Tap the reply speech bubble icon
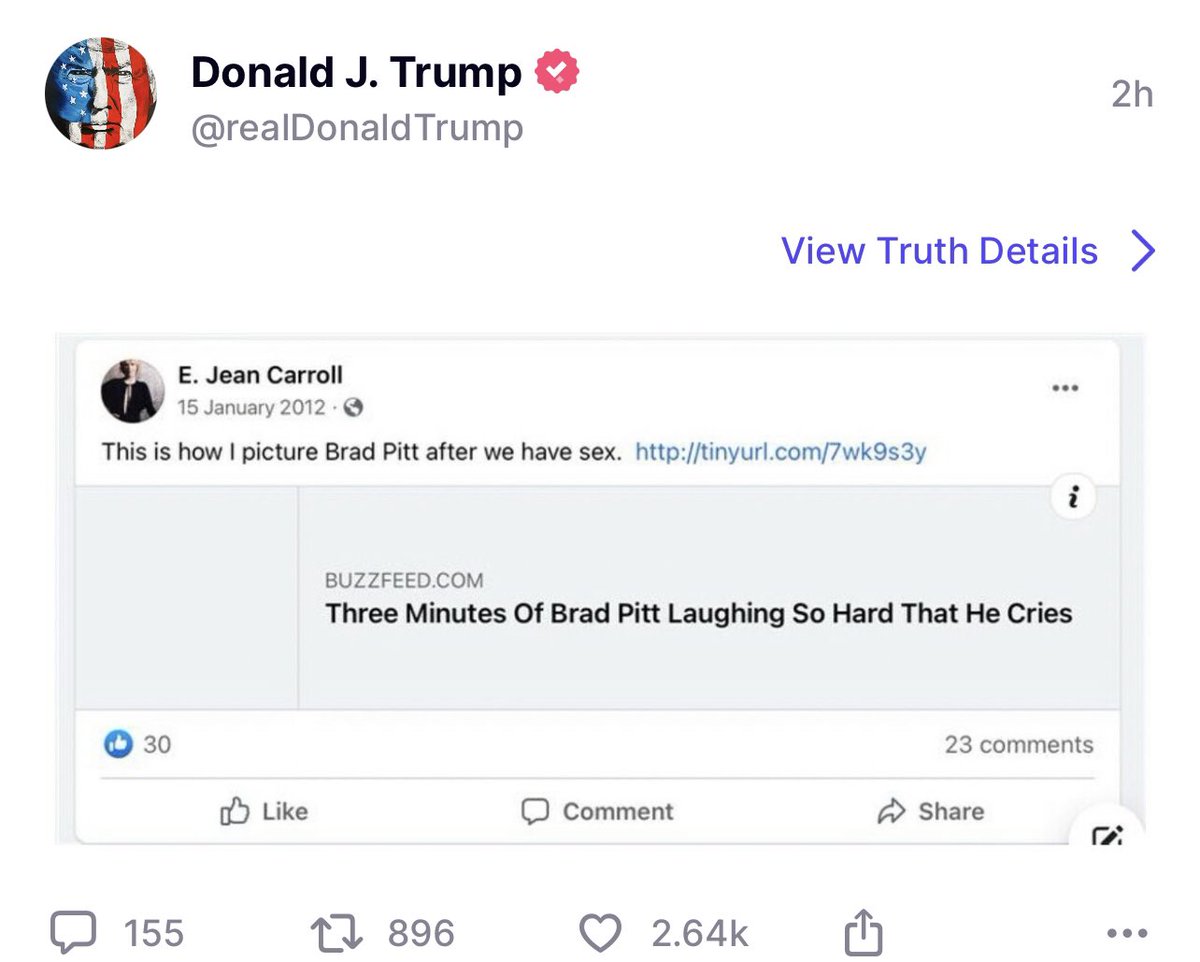This screenshot has height=962, width=1200. [72, 932]
